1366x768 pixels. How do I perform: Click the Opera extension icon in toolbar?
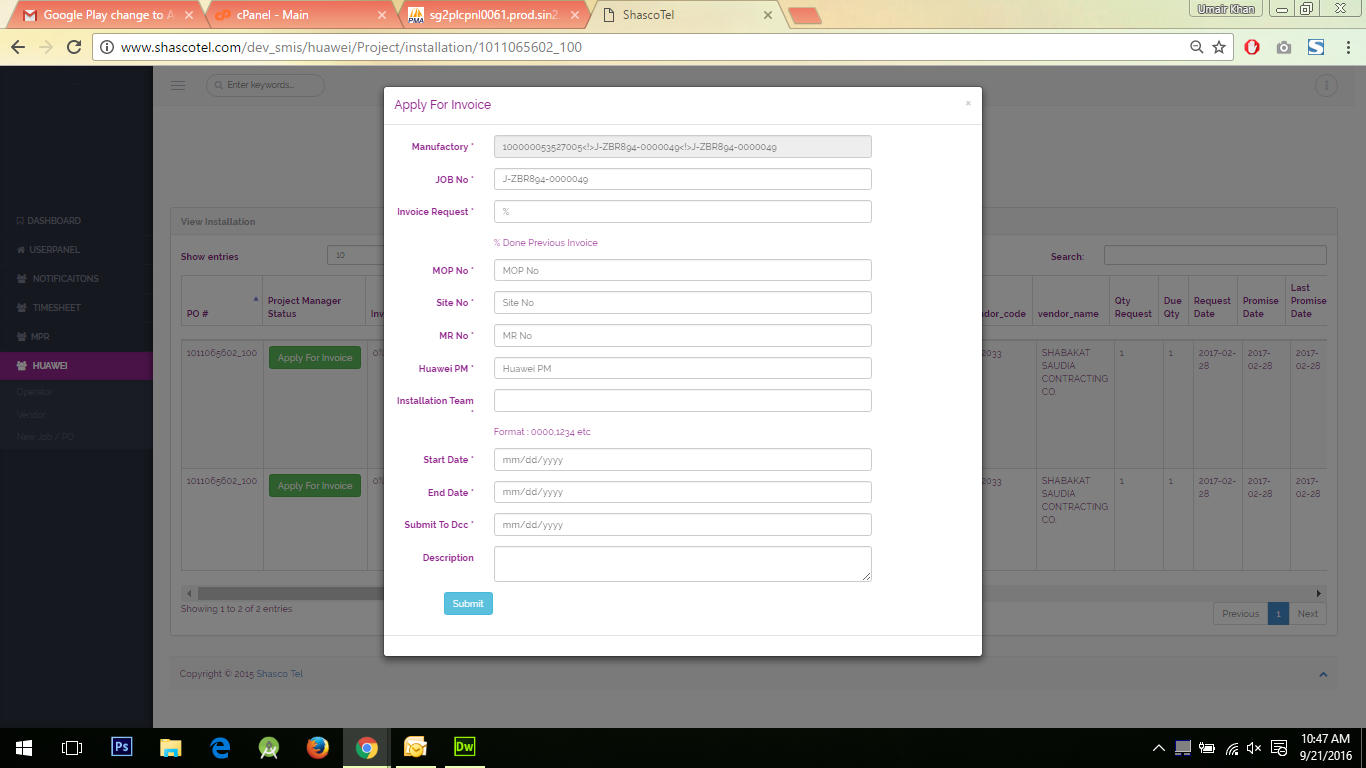tap(1252, 47)
